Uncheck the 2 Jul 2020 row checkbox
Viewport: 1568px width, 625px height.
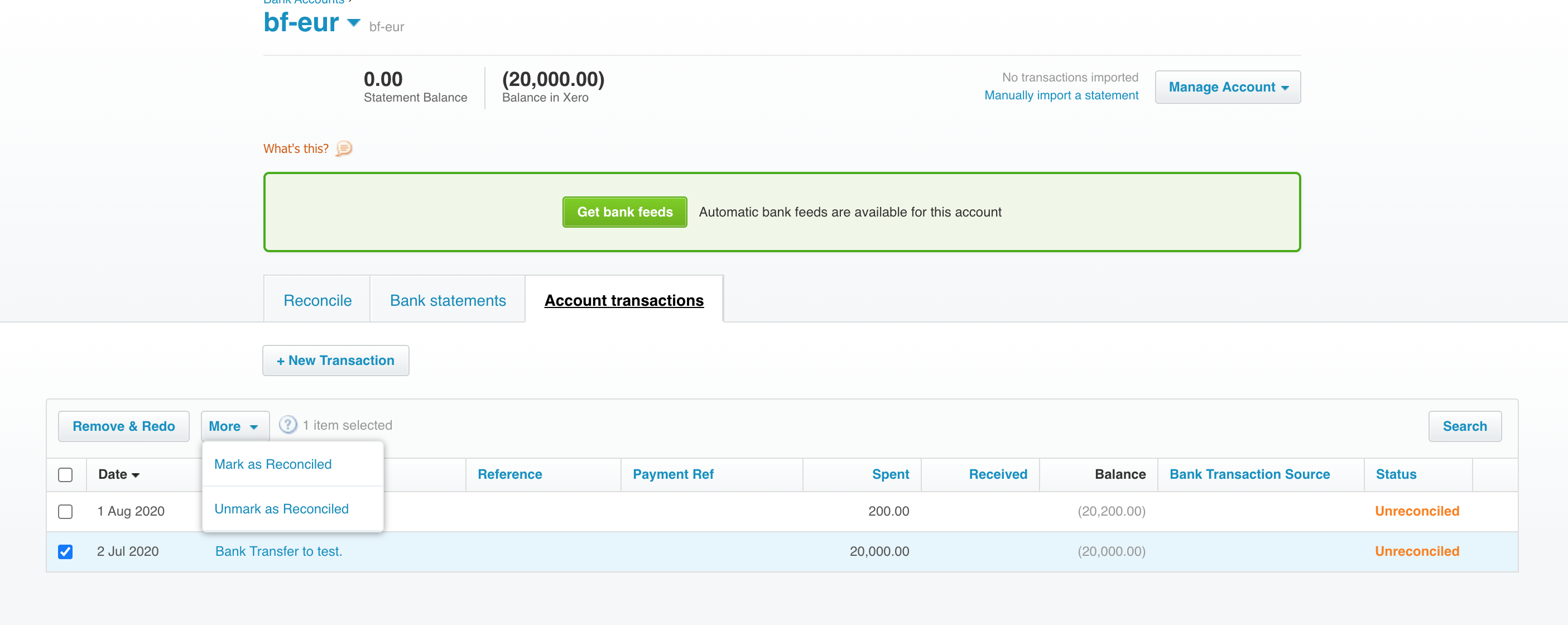65,551
